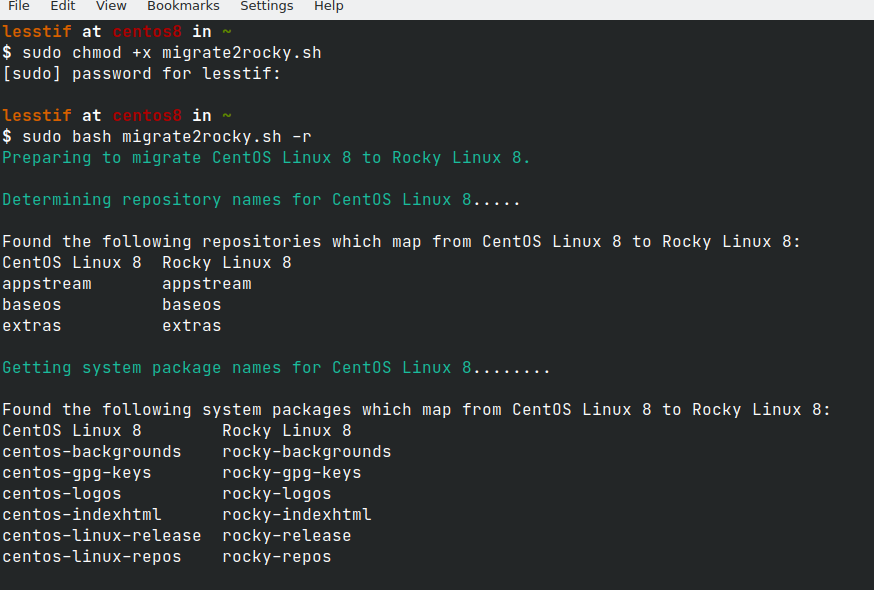Click 'rocky-indexhtml' package name
Image resolution: width=874 pixels, height=590 pixels.
tap(297, 515)
